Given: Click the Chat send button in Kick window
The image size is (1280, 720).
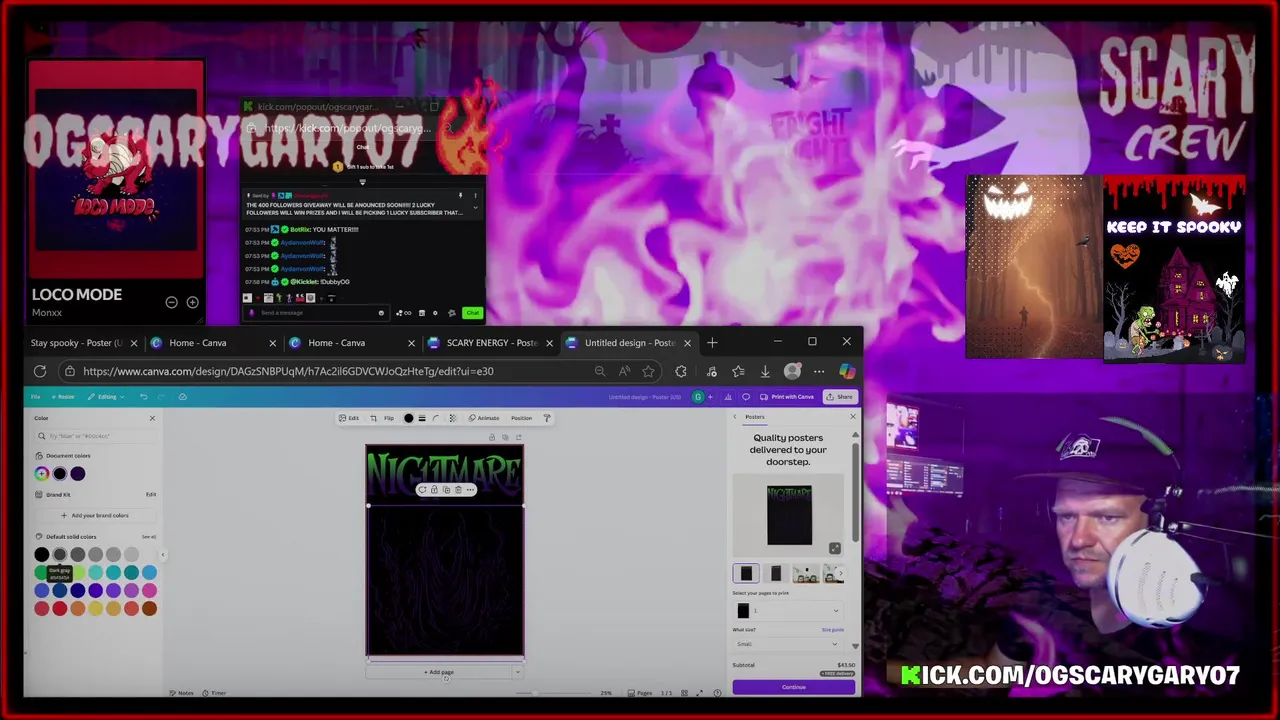Looking at the screenshot, I should tap(473, 313).
